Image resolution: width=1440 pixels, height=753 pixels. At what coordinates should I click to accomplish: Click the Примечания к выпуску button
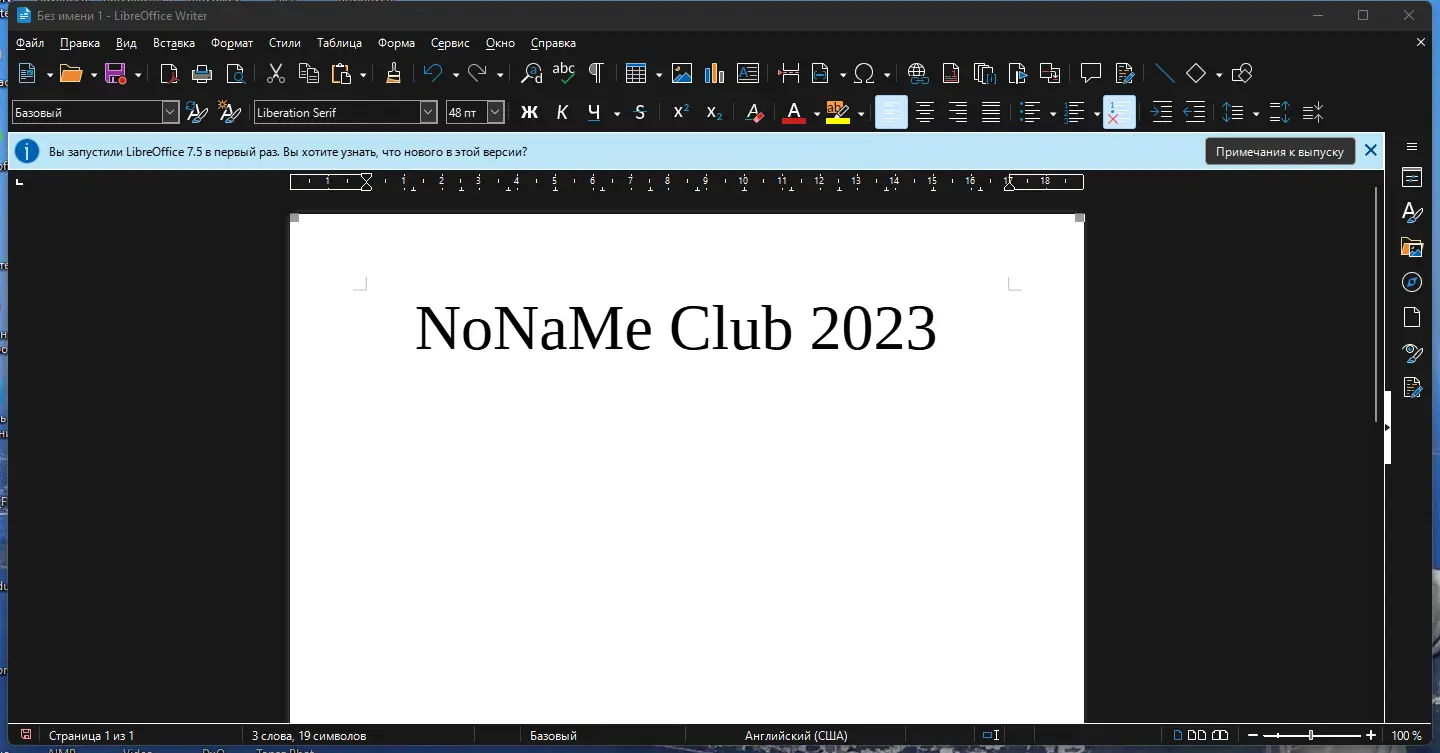(x=1280, y=151)
